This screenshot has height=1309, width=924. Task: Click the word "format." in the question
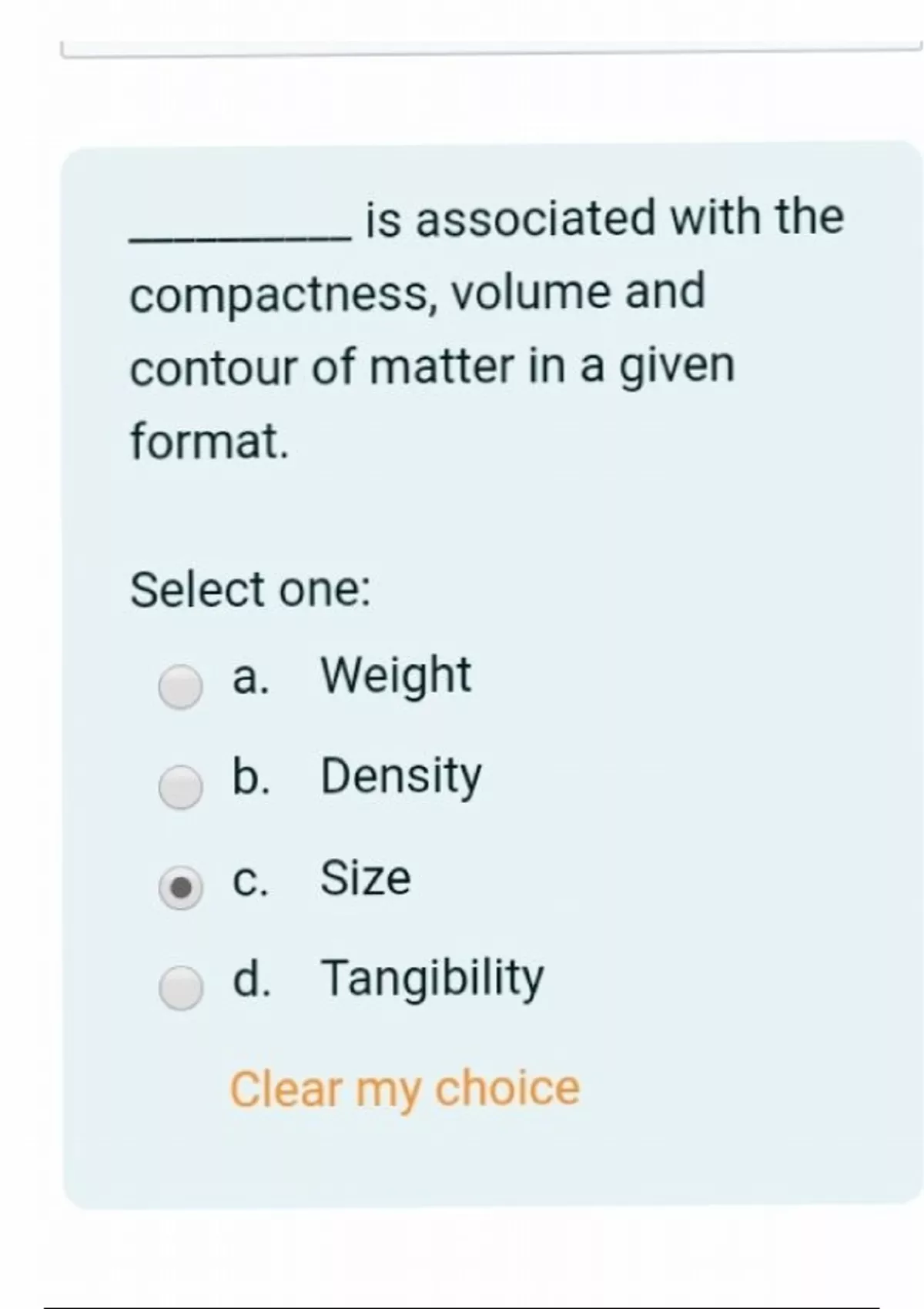209,442
